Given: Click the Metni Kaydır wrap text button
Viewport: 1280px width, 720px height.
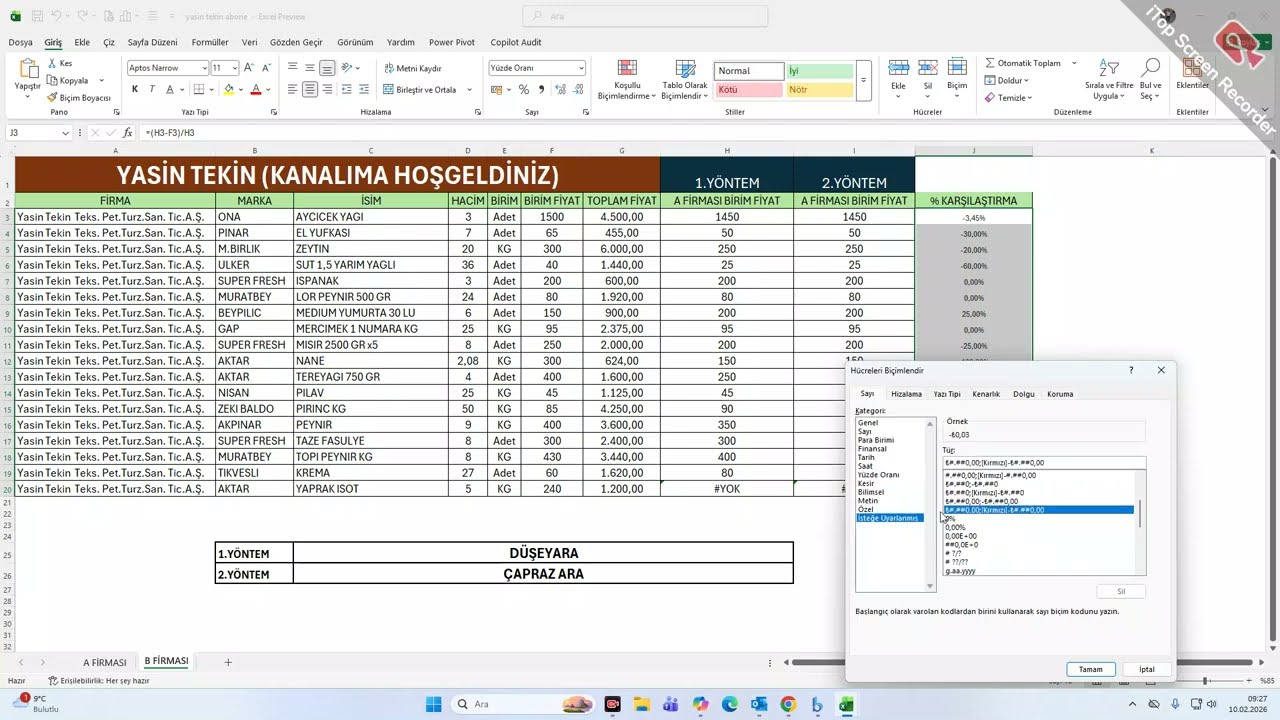Looking at the screenshot, I should pyautogui.click(x=412, y=68).
